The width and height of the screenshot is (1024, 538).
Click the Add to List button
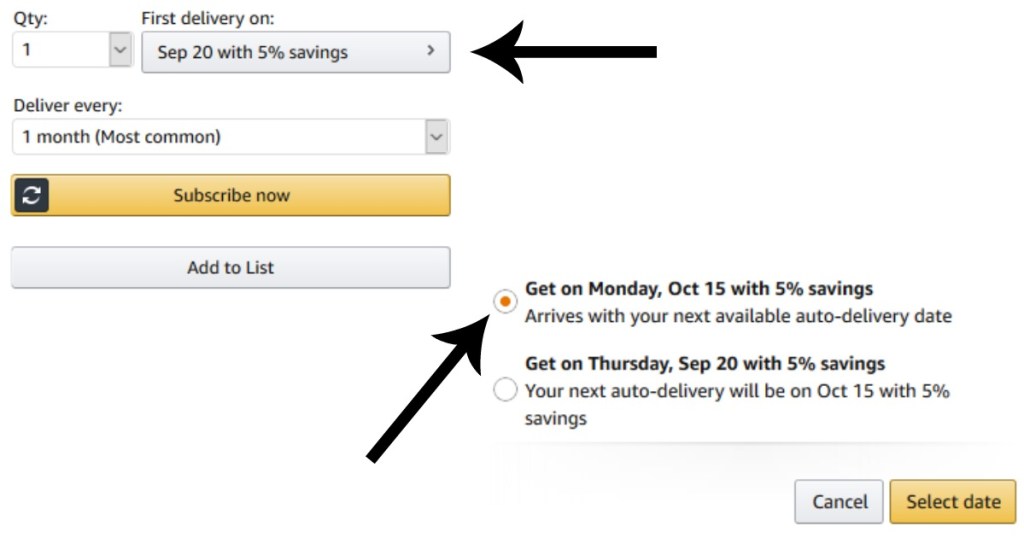pyautogui.click(x=230, y=268)
